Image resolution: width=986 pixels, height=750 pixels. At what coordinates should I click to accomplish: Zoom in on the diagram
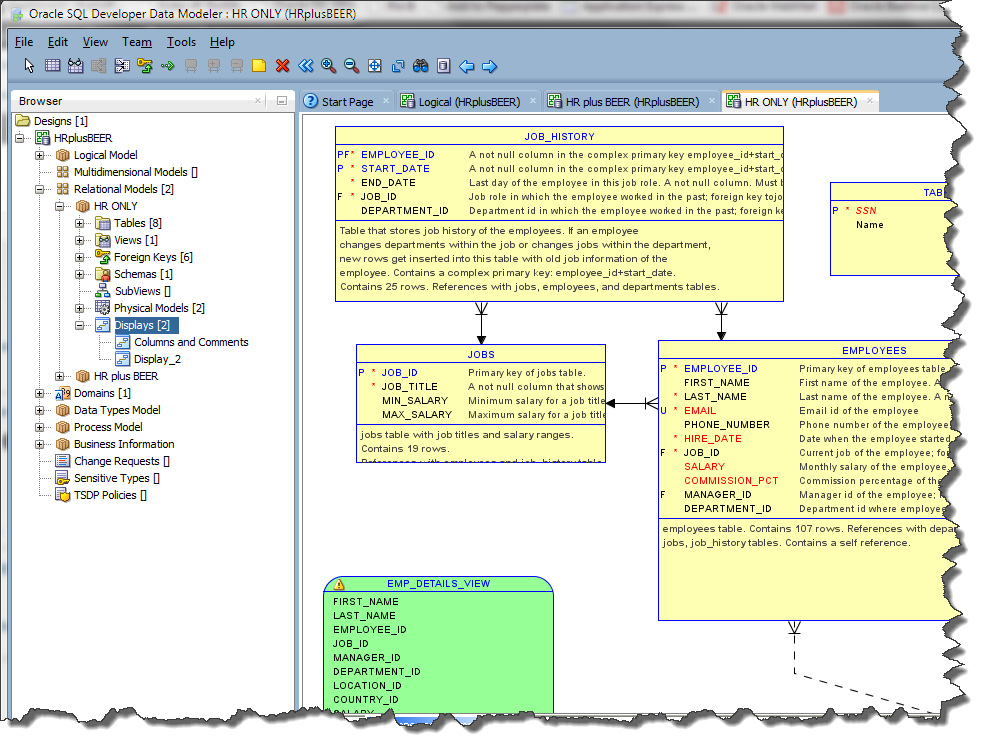tap(328, 65)
